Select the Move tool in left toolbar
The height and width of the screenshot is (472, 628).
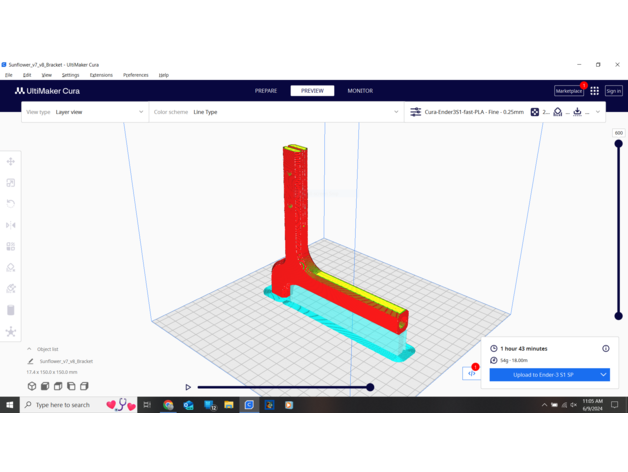click(x=11, y=161)
